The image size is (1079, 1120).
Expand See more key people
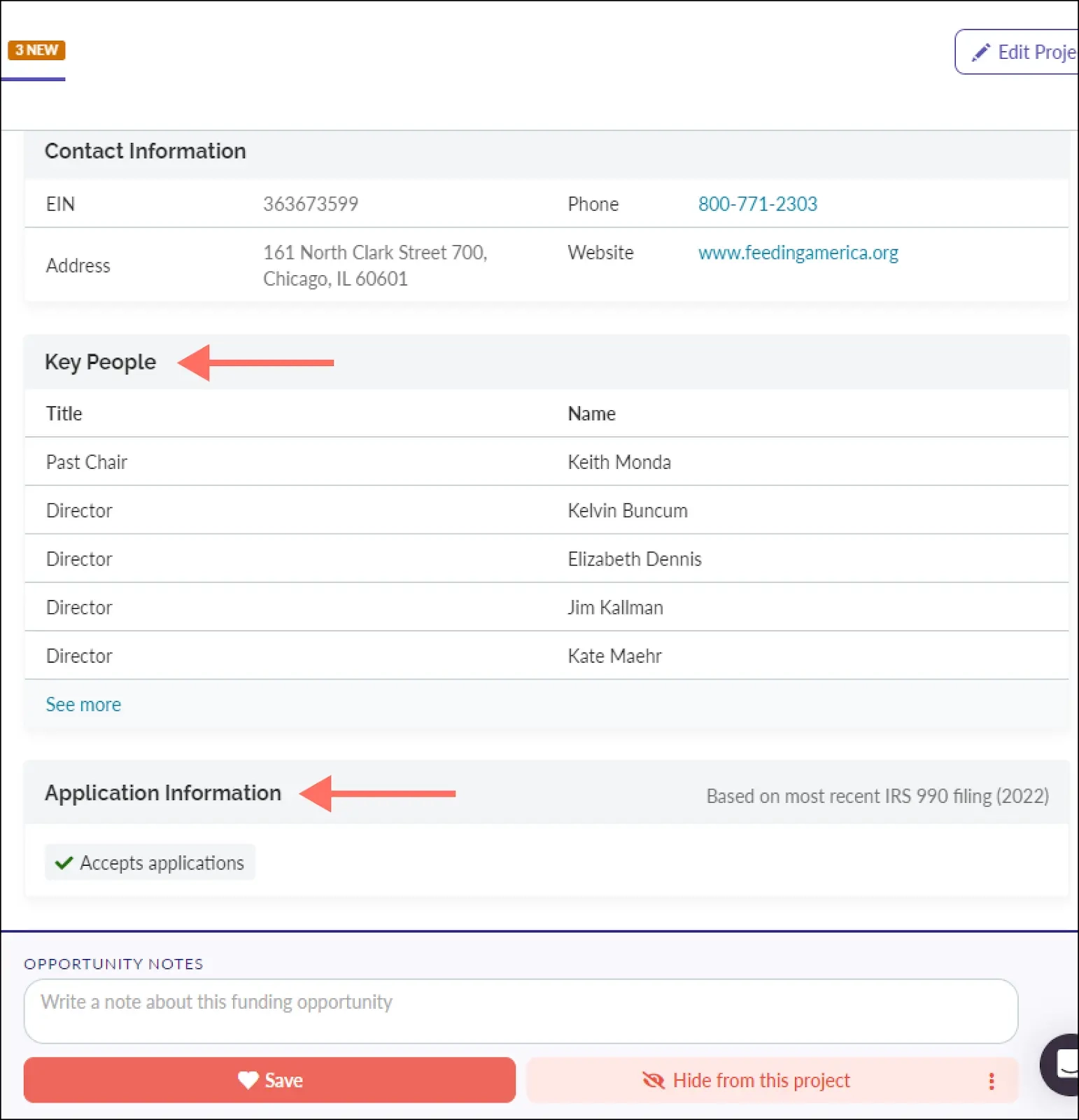point(83,704)
